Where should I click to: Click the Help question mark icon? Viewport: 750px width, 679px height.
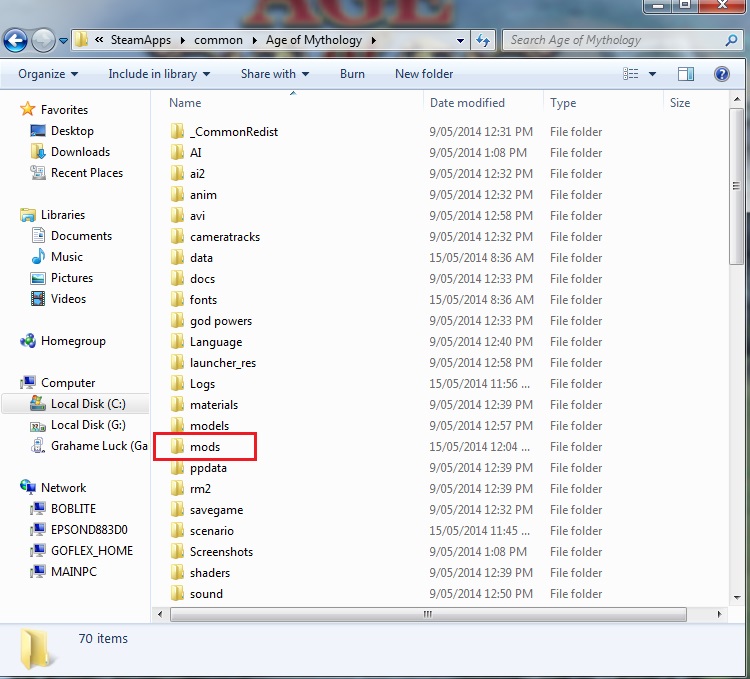click(x=721, y=74)
